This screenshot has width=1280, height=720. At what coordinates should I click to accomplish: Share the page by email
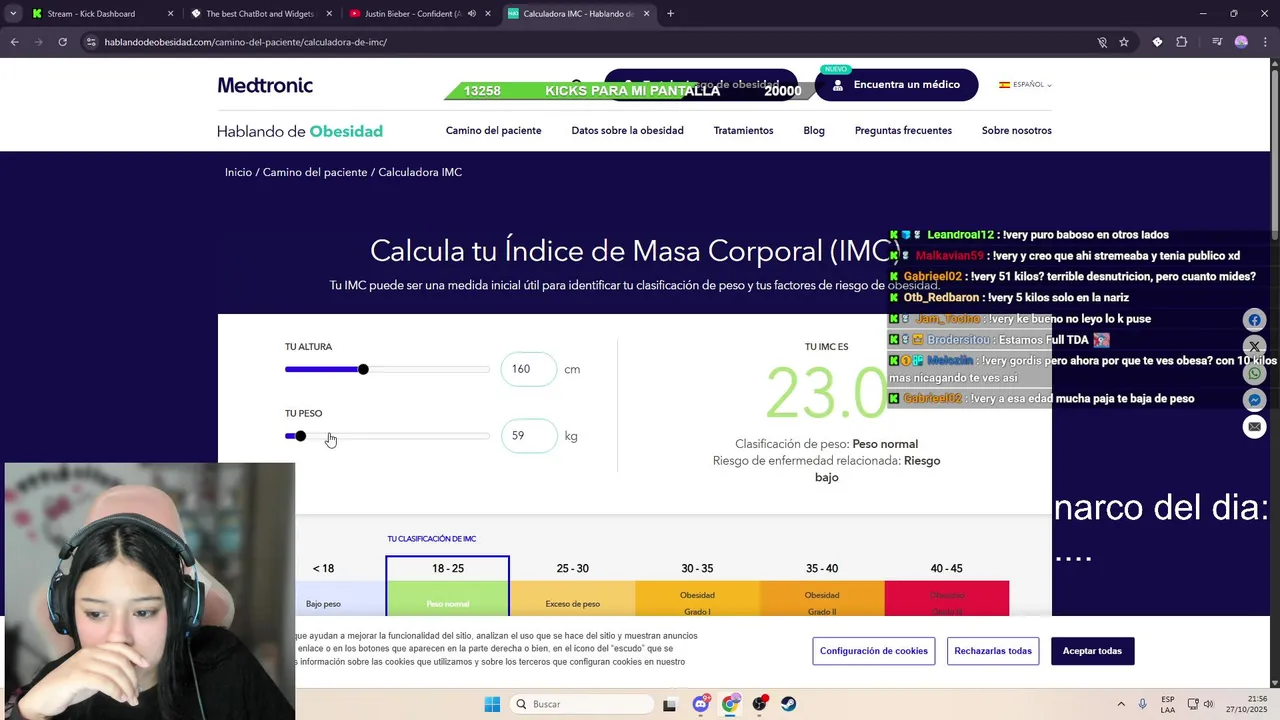coord(1254,427)
